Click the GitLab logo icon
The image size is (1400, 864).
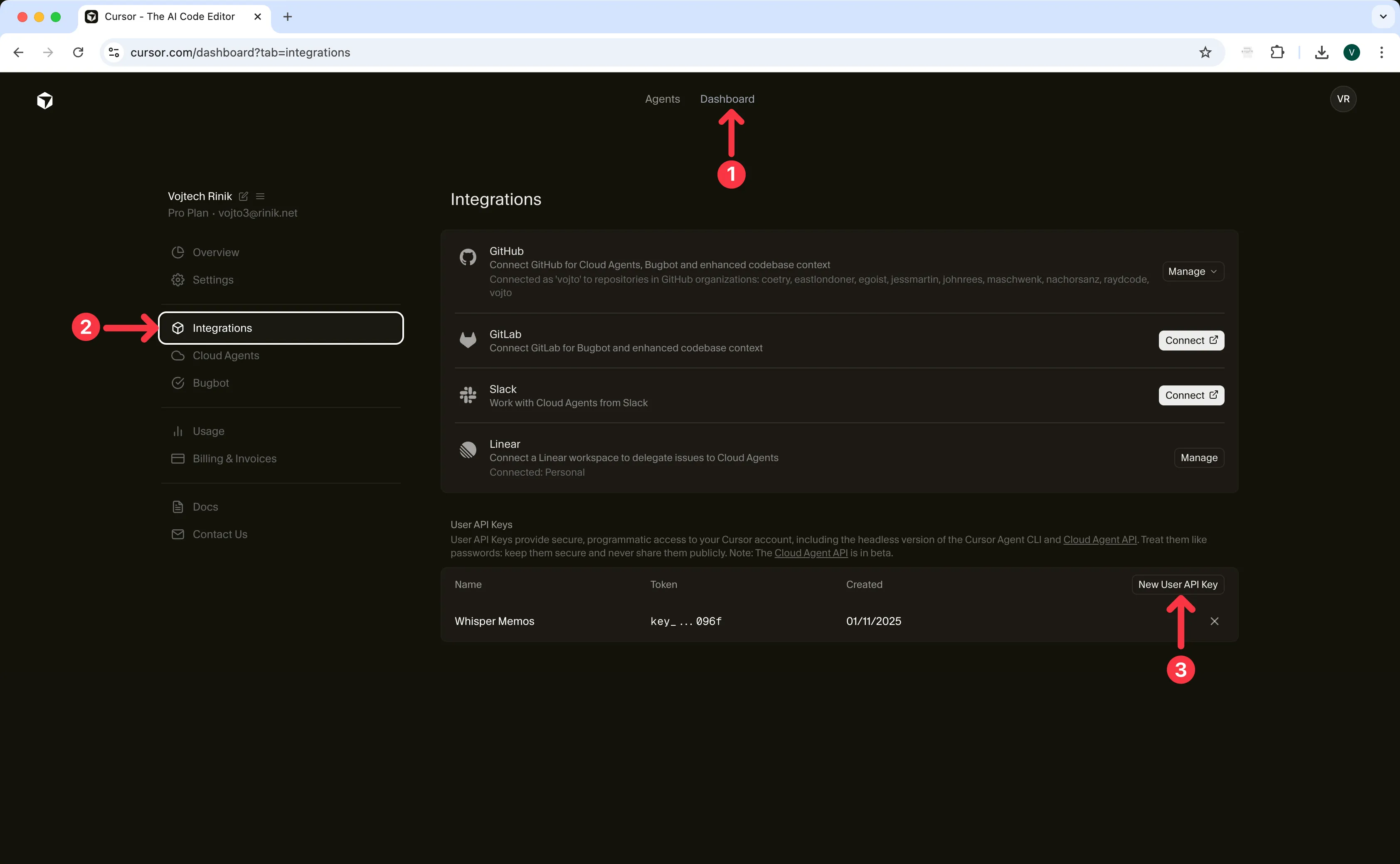468,339
